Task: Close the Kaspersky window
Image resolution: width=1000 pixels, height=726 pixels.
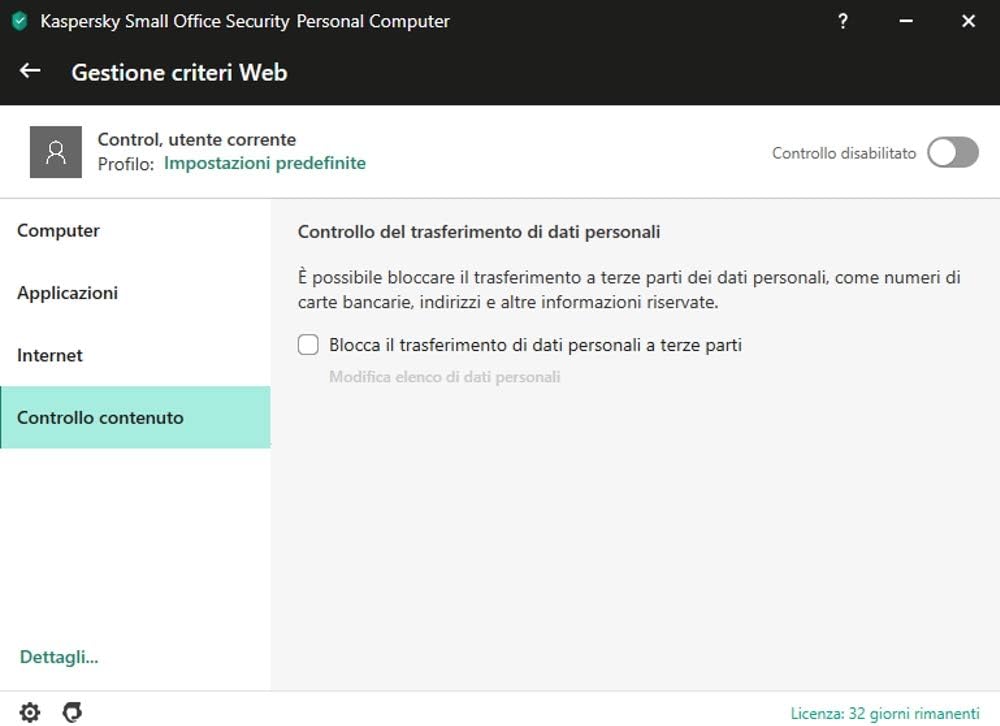Action: [968, 21]
